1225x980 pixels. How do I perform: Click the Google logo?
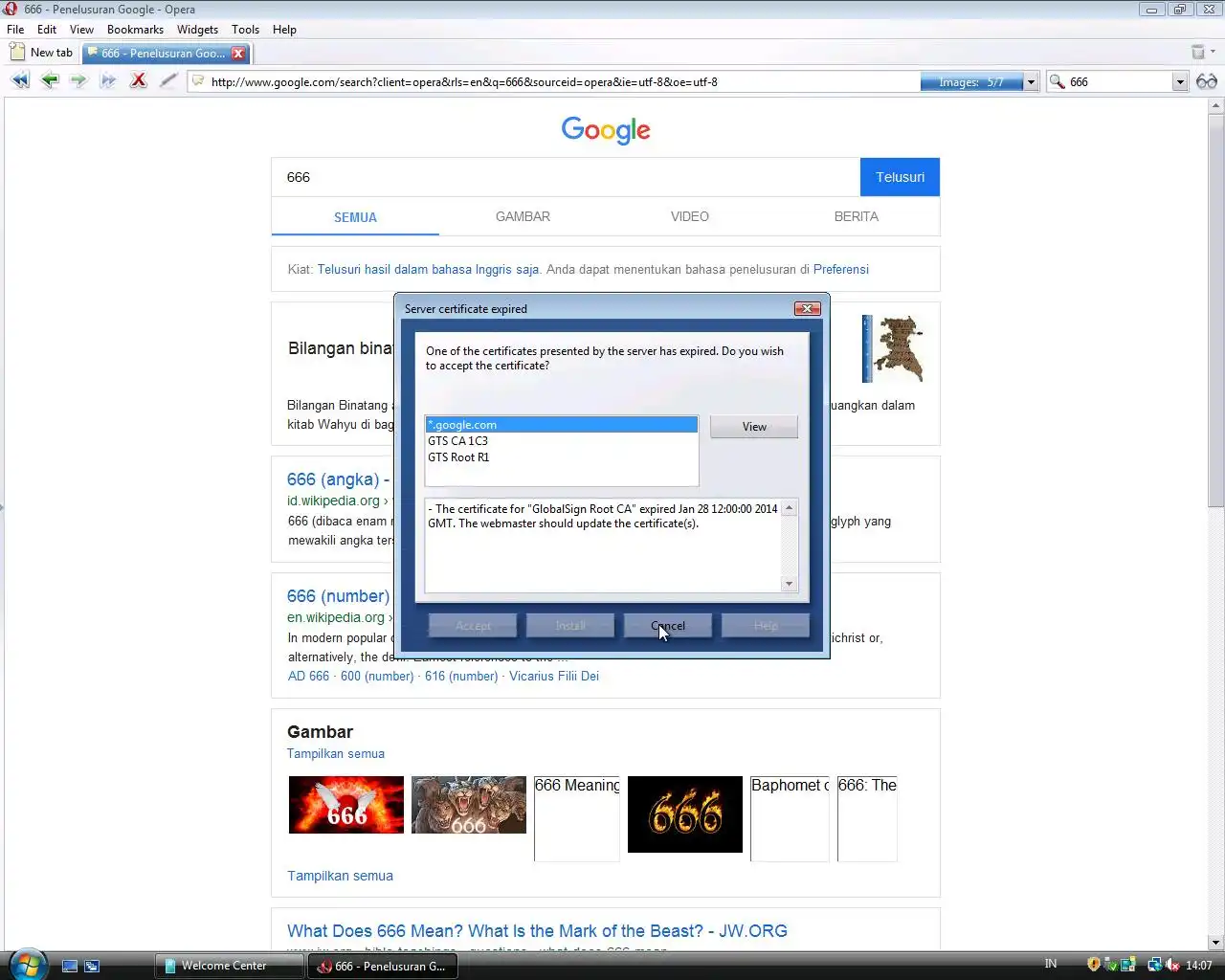pyautogui.click(x=606, y=130)
